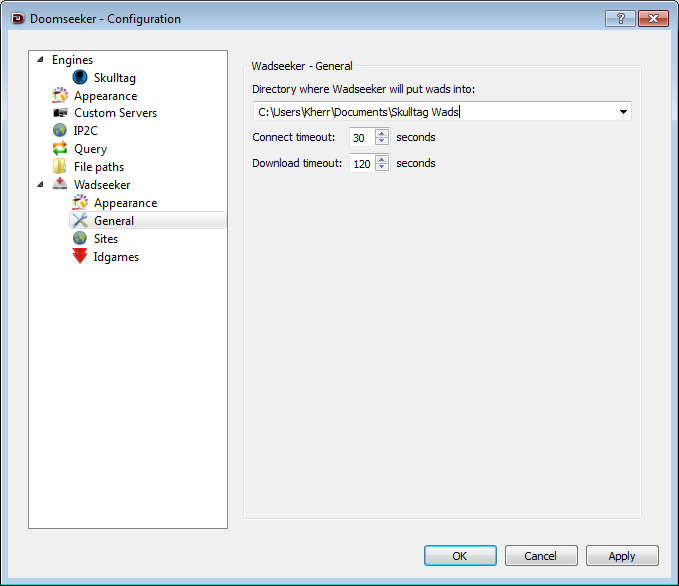This screenshot has height=586, width=679.
Task: Click the Apply button
Action: point(621,556)
